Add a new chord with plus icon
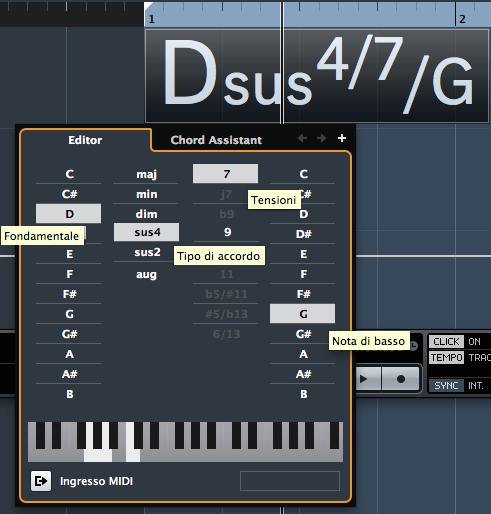The height and width of the screenshot is (514, 491). click(342, 138)
